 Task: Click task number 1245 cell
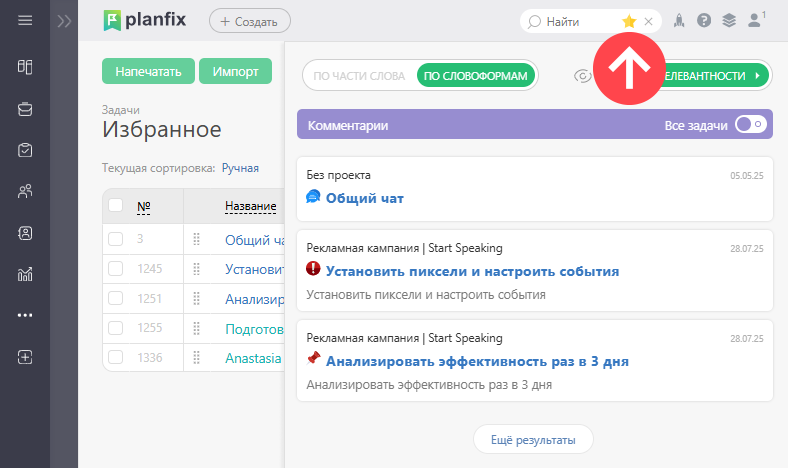[150, 269]
